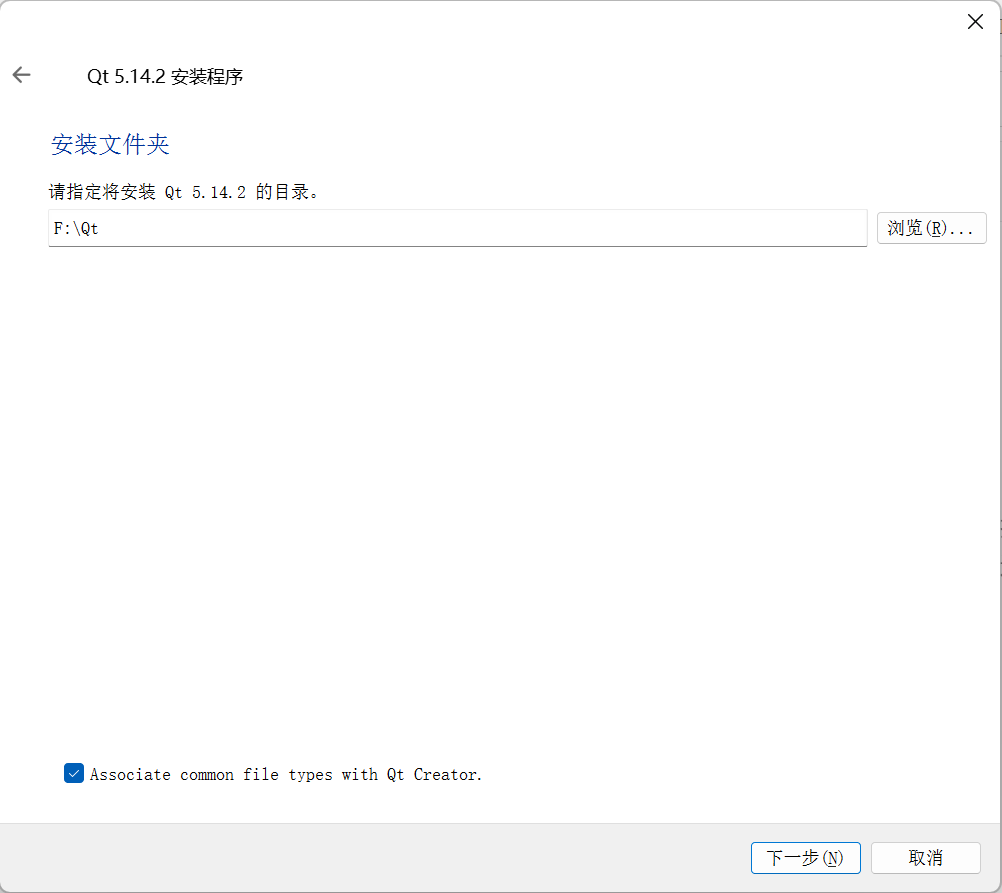Click the Associate common file types label text

pyautogui.click(x=286, y=775)
